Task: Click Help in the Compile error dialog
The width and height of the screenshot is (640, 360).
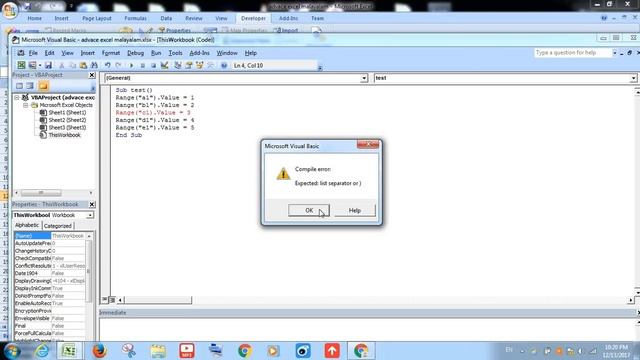Action: (x=355, y=210)
